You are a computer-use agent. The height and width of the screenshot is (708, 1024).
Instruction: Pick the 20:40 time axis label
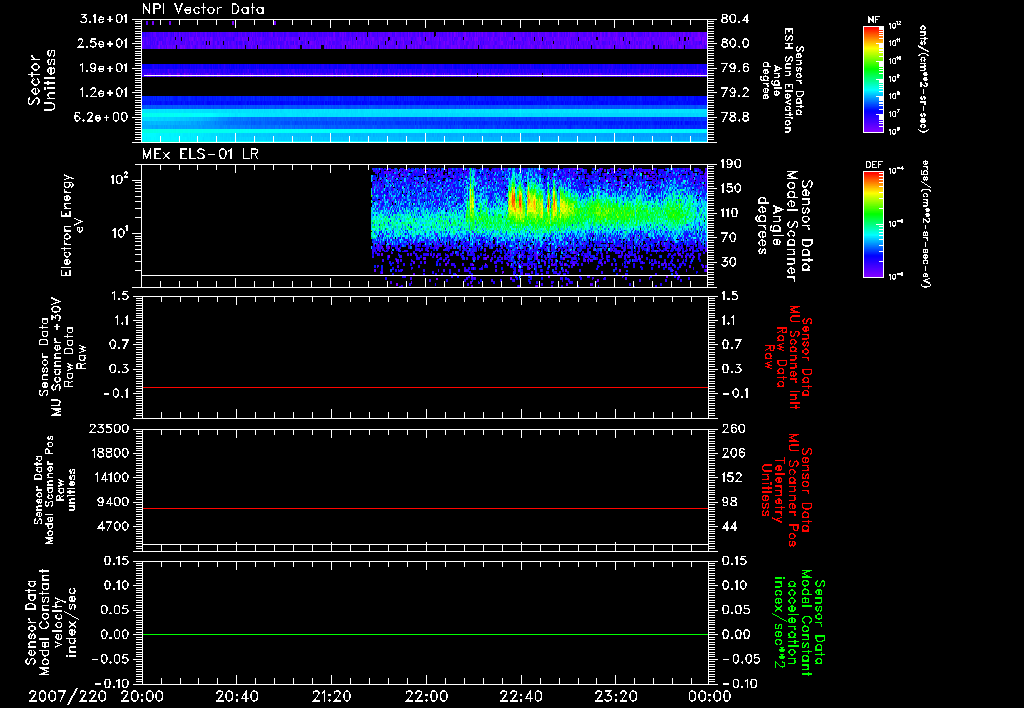[237, 695]
